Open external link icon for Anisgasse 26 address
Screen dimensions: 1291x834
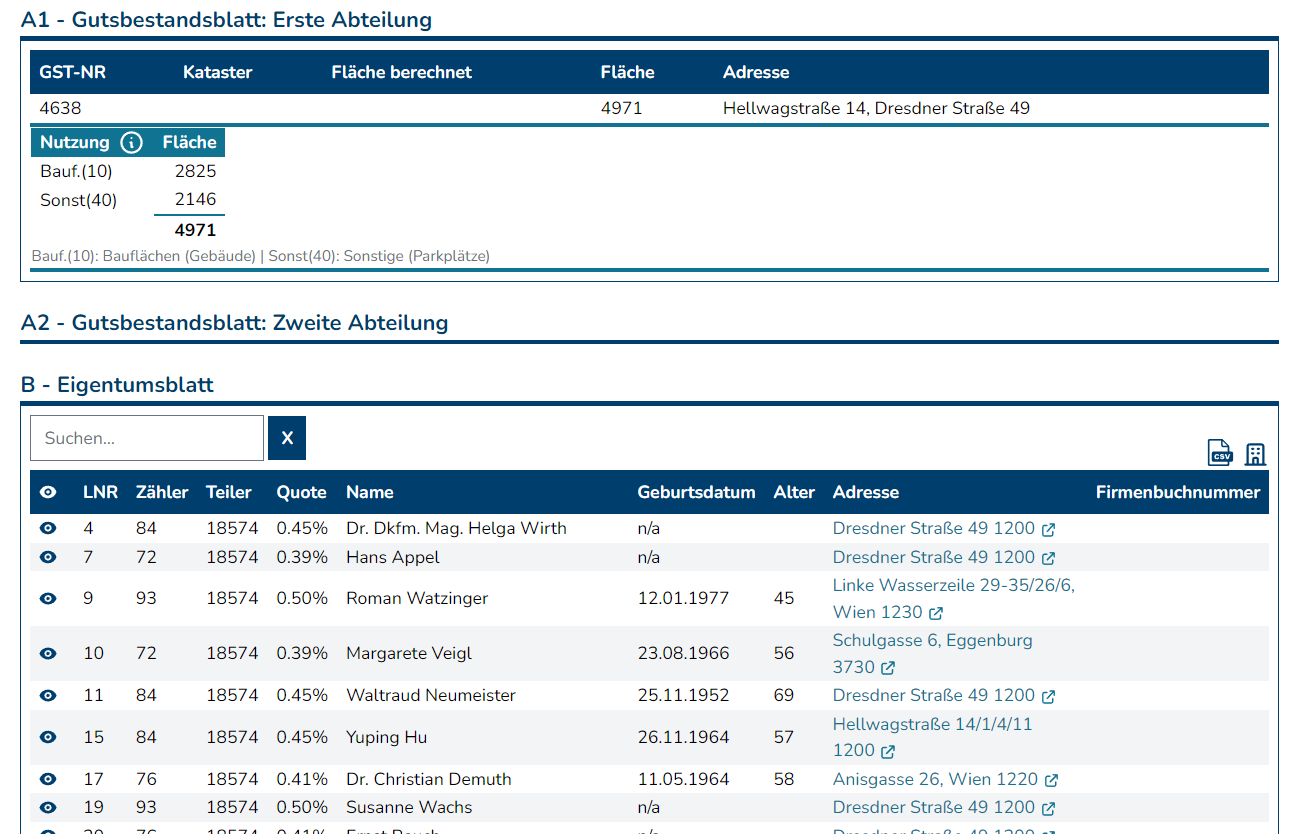tap(1051, 780)
